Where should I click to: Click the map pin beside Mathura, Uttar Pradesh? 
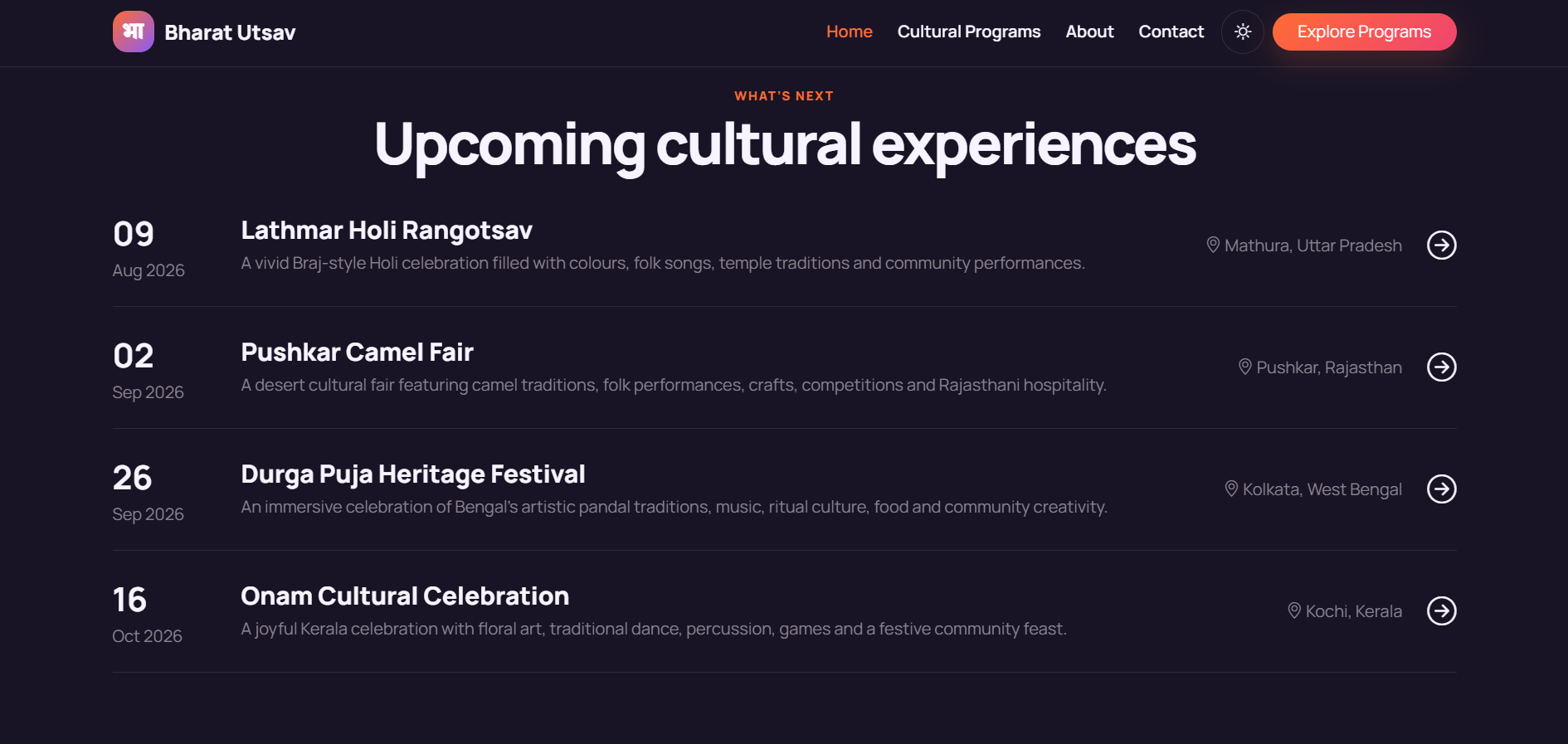[x=1213, y=245]
